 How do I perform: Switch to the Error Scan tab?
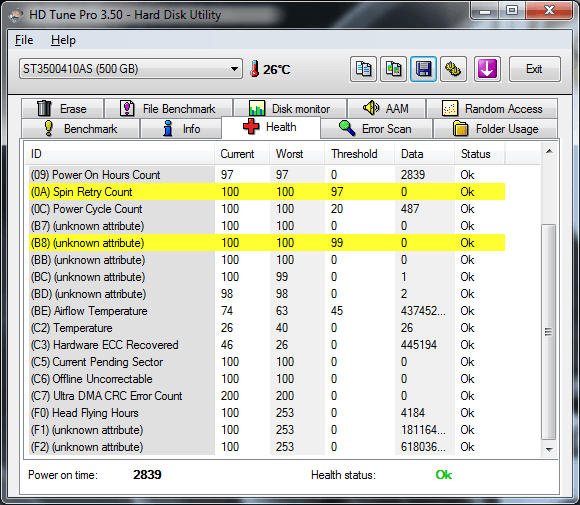[x=377, y=129]
